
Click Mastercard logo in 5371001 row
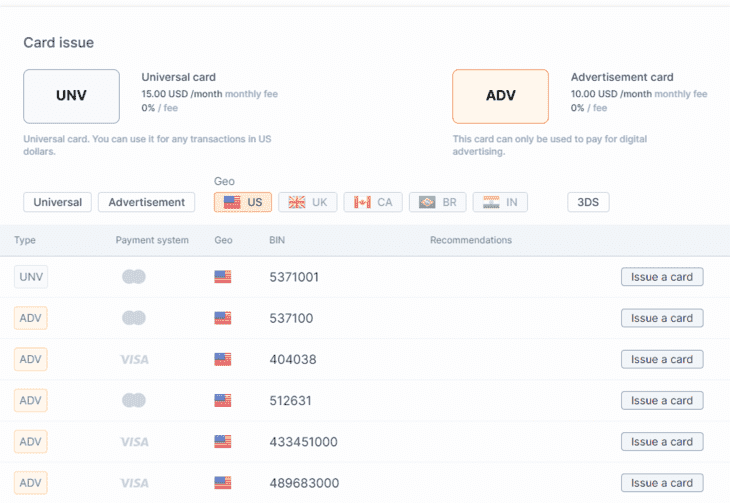(134, 277)
